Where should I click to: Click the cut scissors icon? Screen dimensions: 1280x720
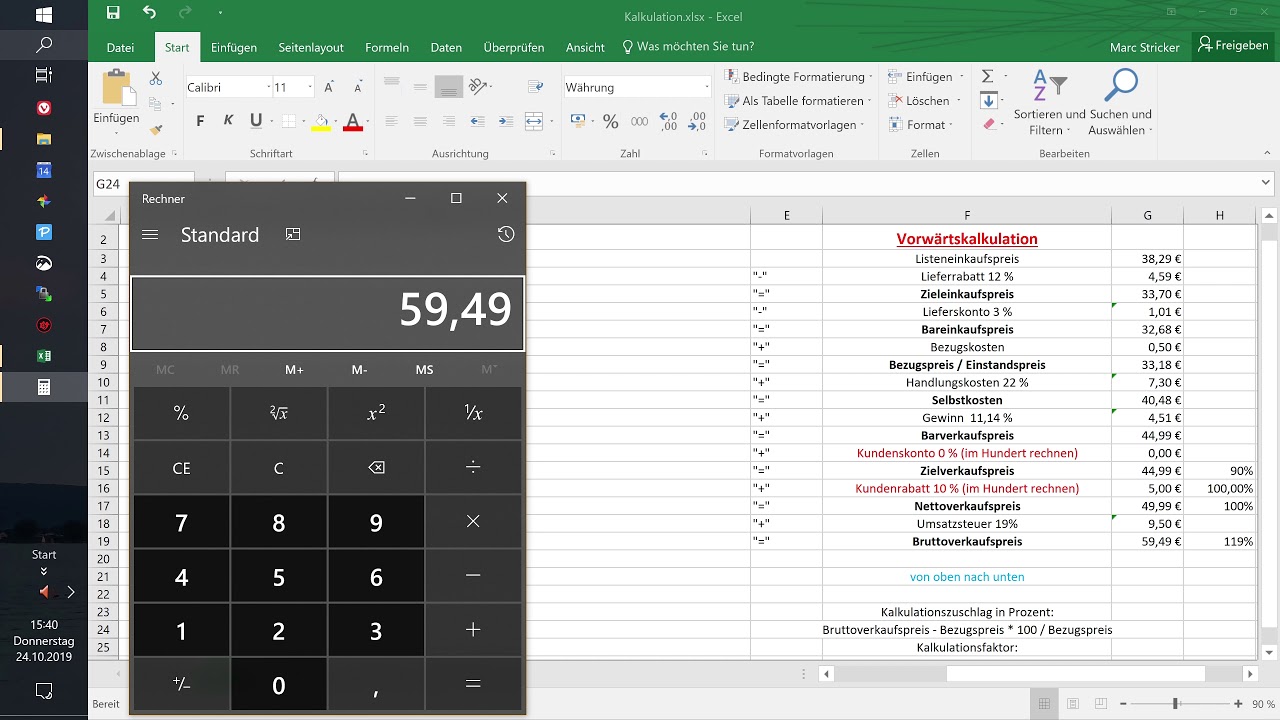[x=156, y=78]
